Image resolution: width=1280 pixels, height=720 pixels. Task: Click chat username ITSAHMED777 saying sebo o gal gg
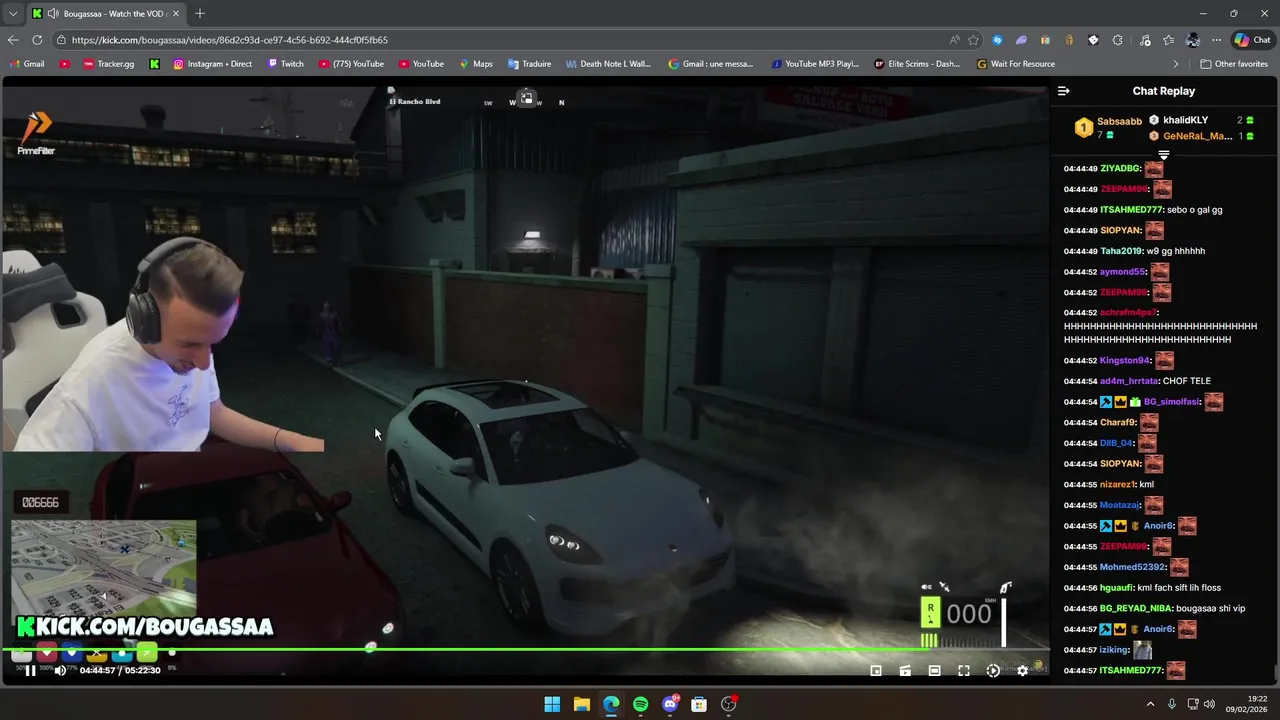tap(1131, 210)
